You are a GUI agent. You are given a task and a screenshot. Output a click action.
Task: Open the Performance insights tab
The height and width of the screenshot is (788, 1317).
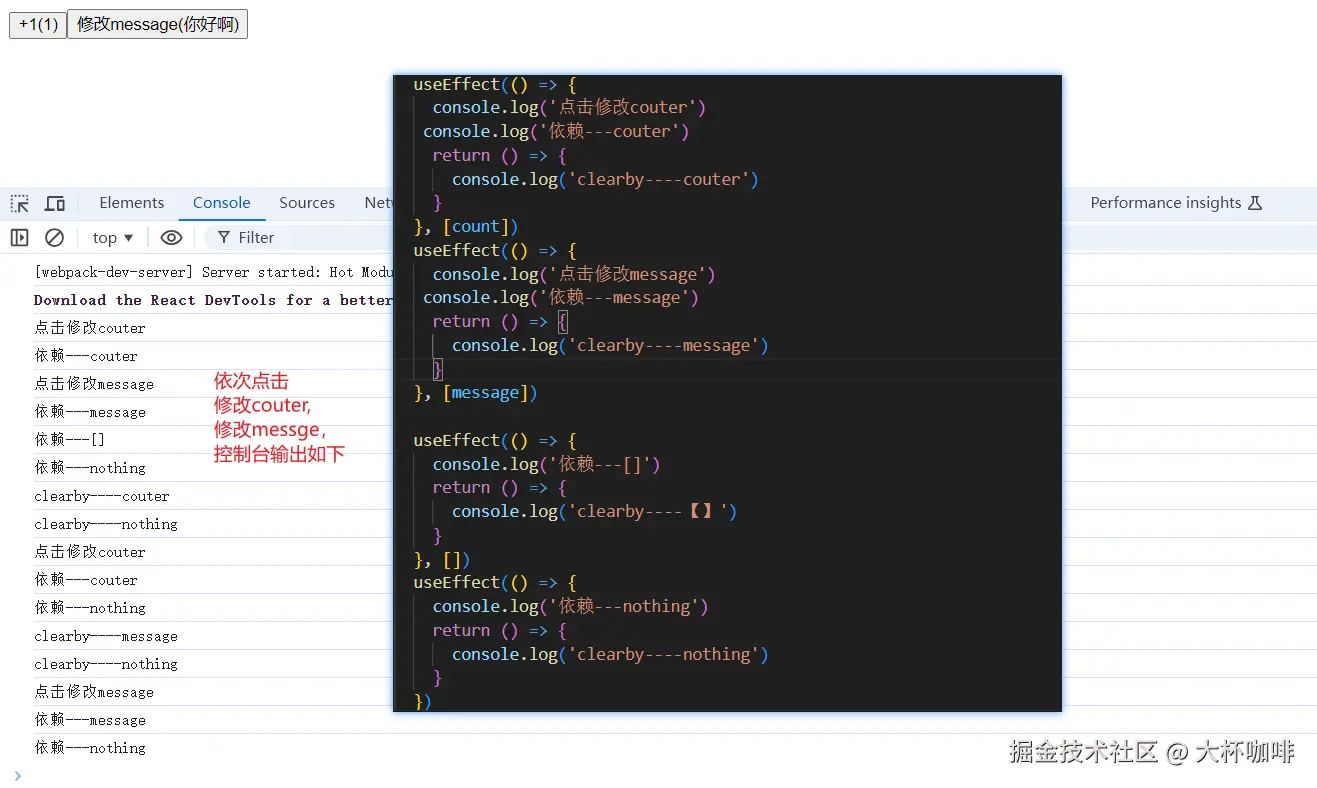[x=1176, y=203]
